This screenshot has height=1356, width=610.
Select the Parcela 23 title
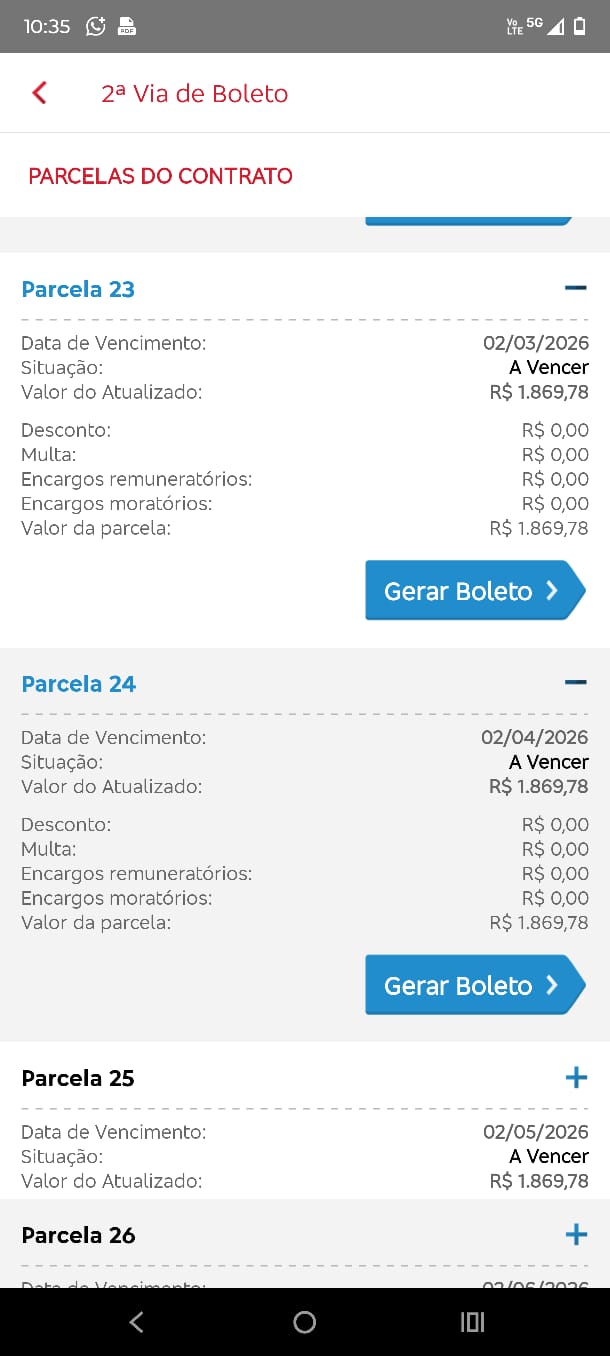78,289
